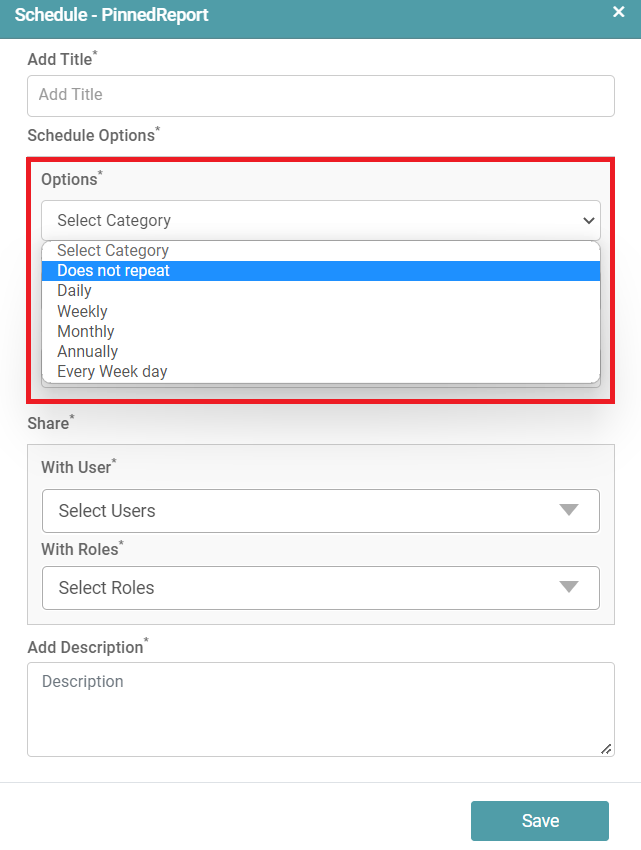Click the Description box resize handle
641x850 pixels.
pyautogui.click(x=606, y=748)
